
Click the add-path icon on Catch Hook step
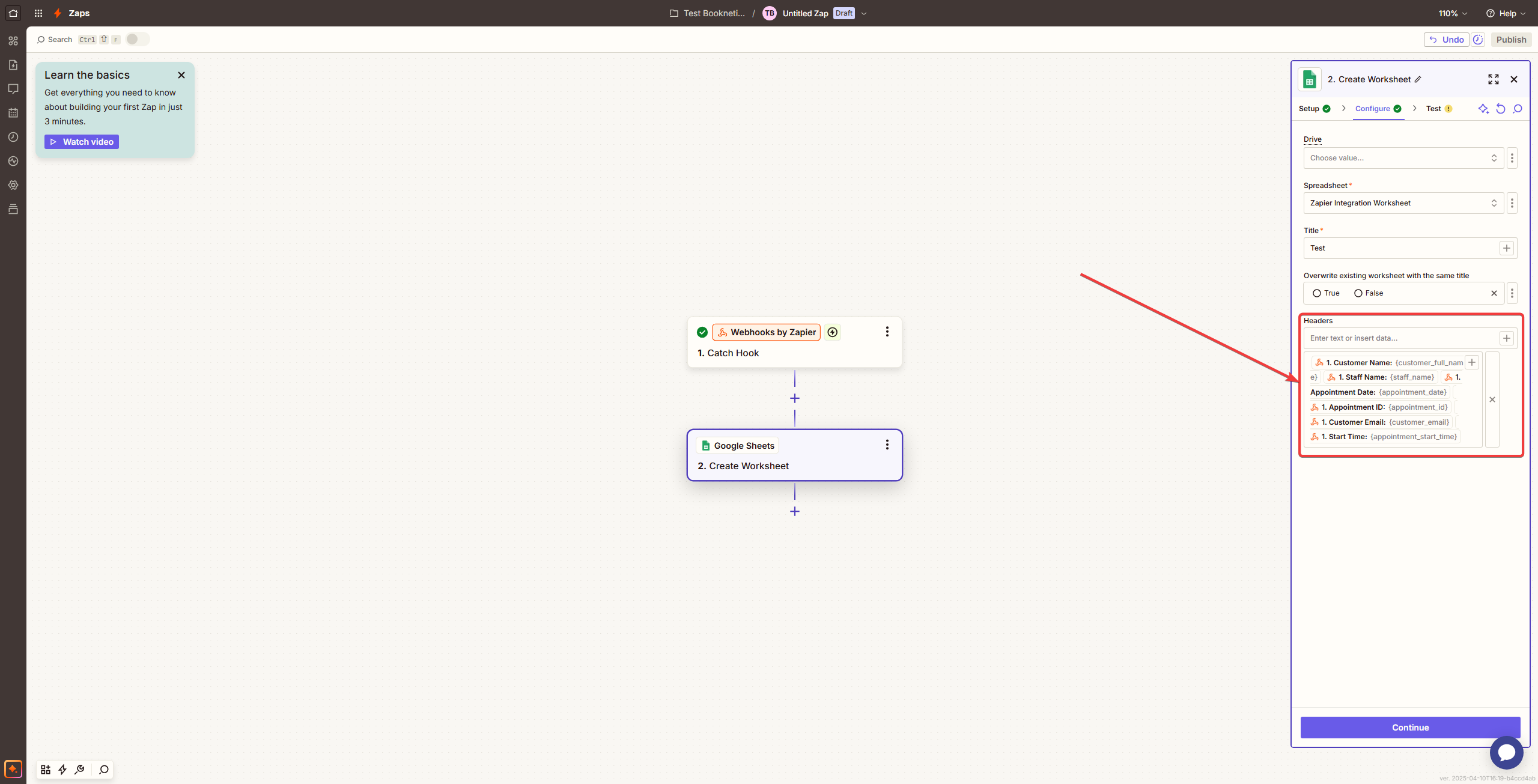click(833, 332)
